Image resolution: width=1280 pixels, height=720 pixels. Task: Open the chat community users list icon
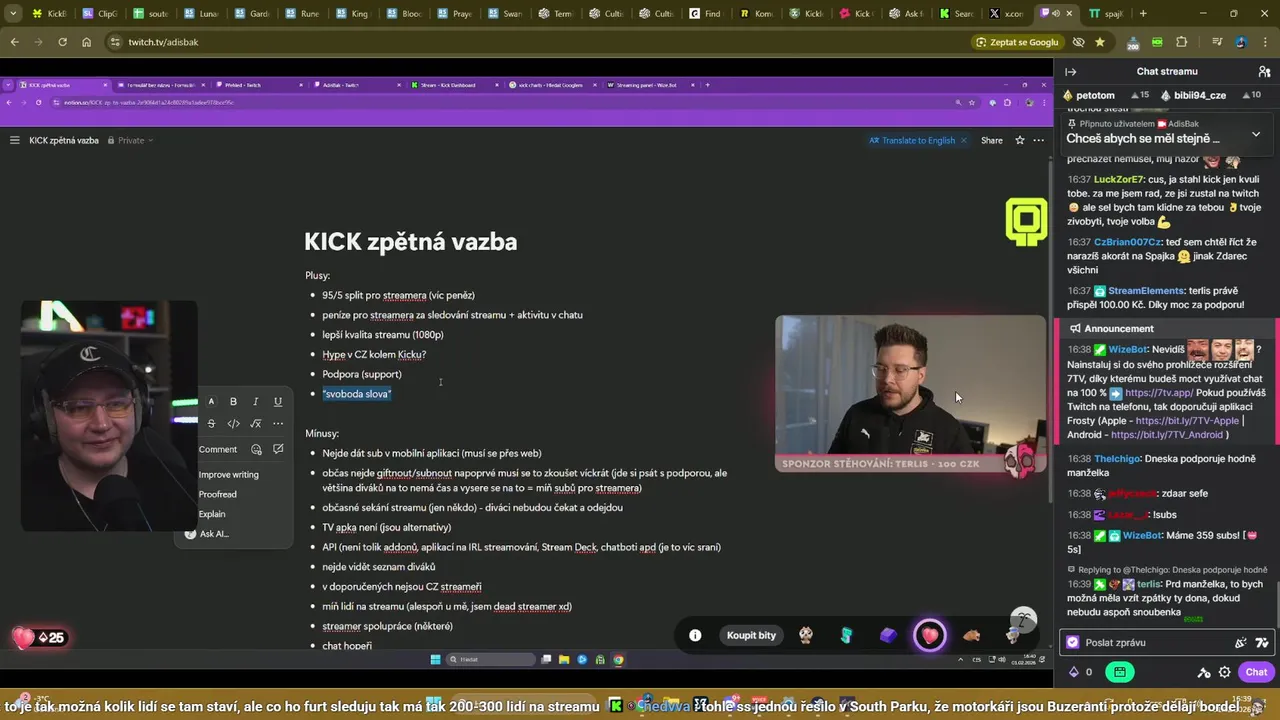(x=1264, y=72)
